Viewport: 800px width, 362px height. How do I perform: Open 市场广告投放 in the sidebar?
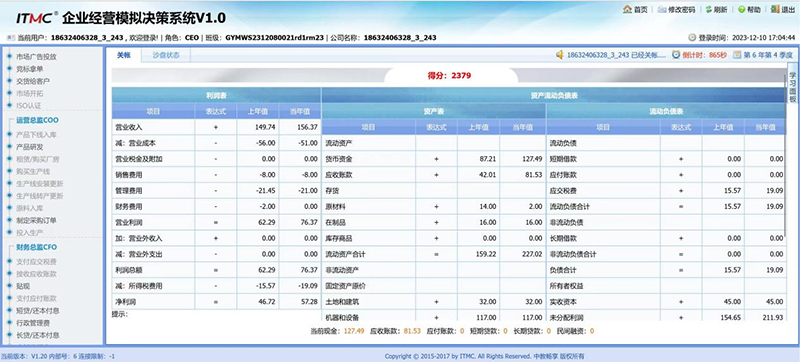(x=36, y=57)
